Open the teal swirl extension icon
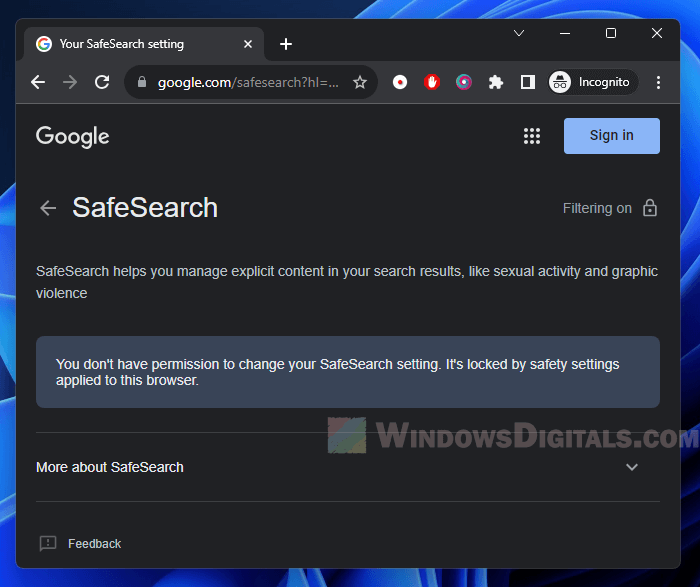The image size is (700, 587). tap(464, 82)
